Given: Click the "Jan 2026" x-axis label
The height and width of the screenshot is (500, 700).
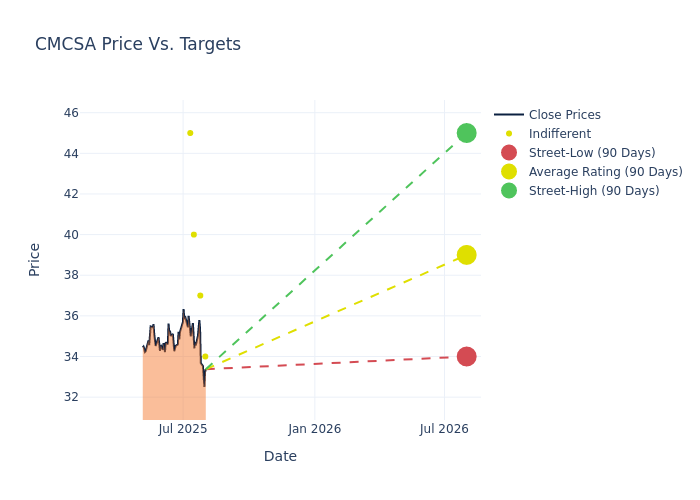Looking at the screenshot, I should (315, 429).
